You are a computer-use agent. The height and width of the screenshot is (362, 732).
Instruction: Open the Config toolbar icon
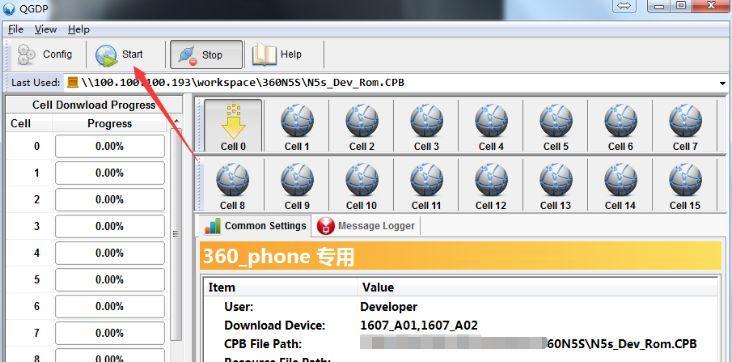point(27,55)
